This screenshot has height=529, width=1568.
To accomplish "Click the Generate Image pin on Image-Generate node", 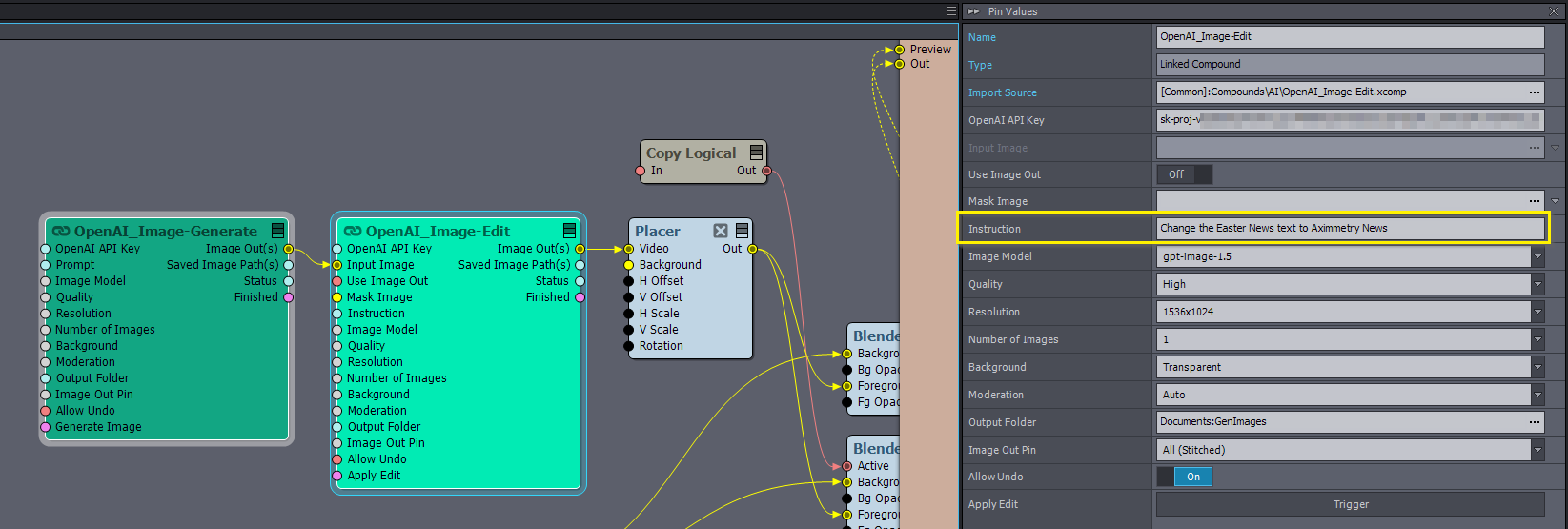I will click(x=46, y=427).
